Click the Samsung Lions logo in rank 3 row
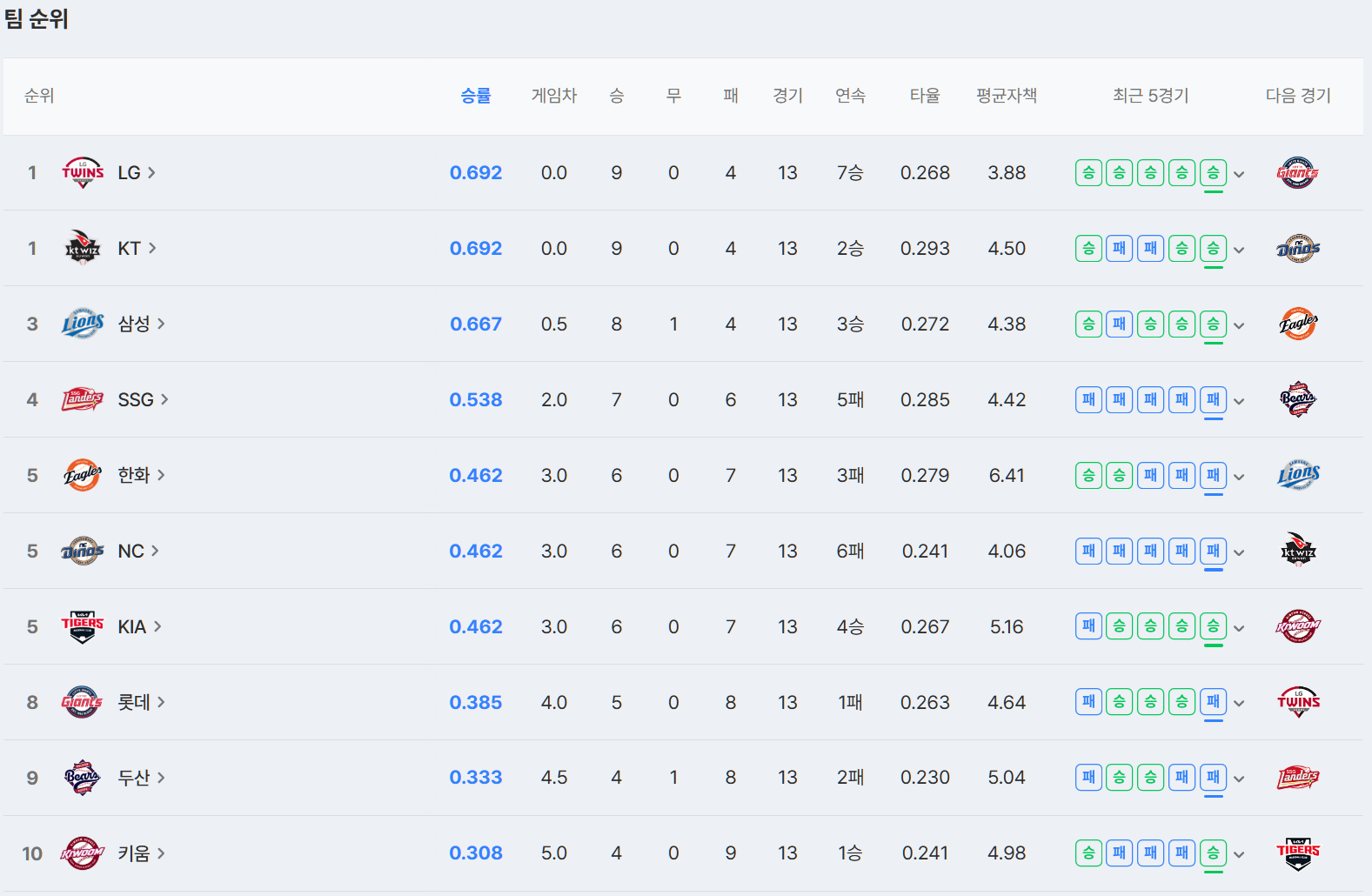The height and width of the screenshot is (896, 1372). pos(83,324)
